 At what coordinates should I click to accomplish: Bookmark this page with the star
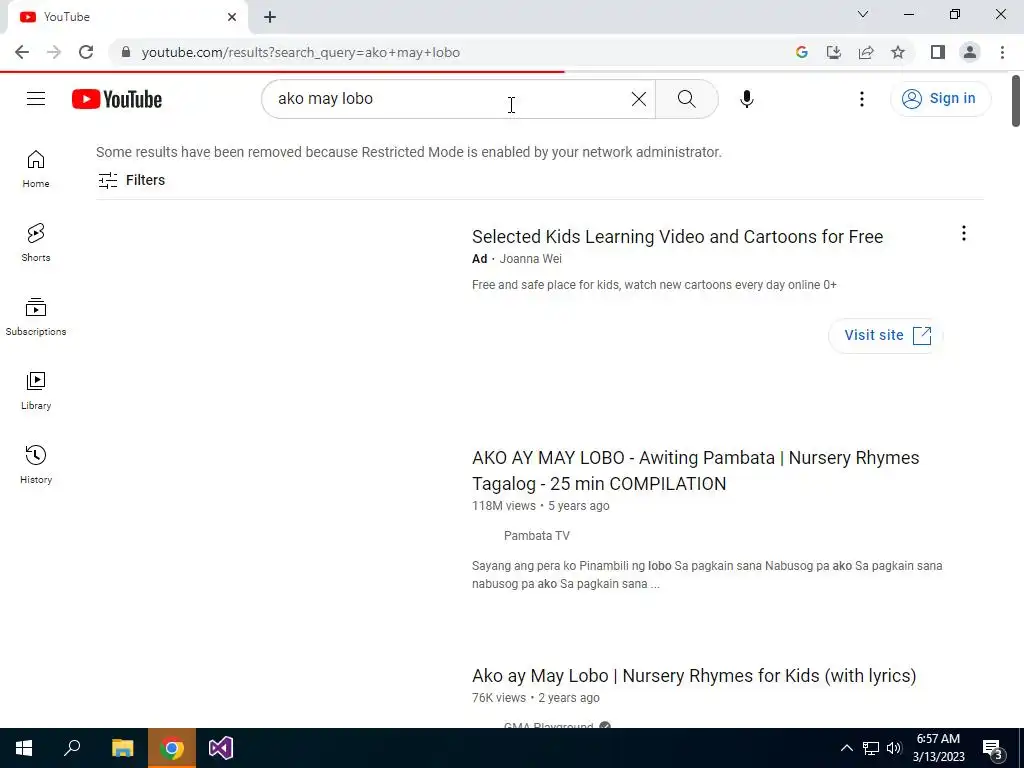tap(898, 52)
